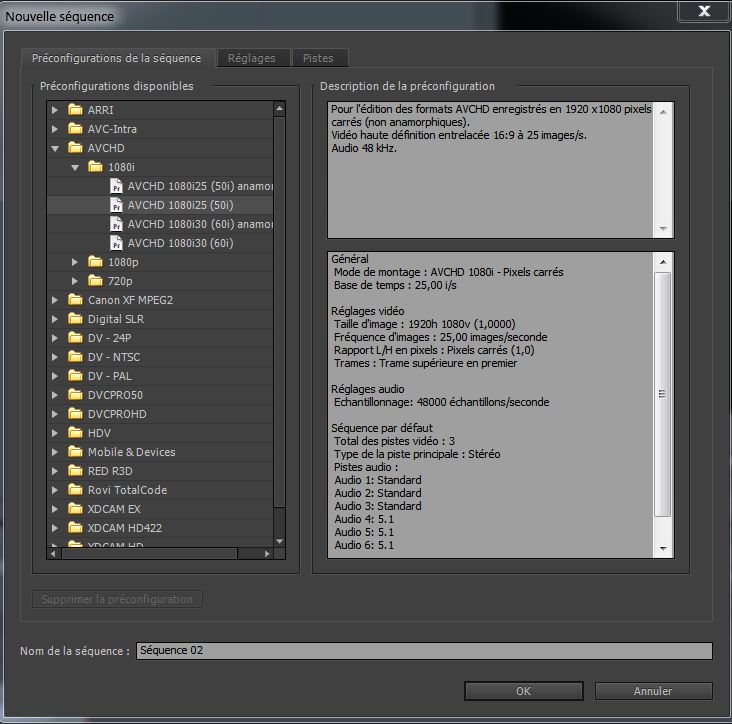Click settings summary scroll-up arrow
The image size is (732, 724).
[x=663, y=261]
